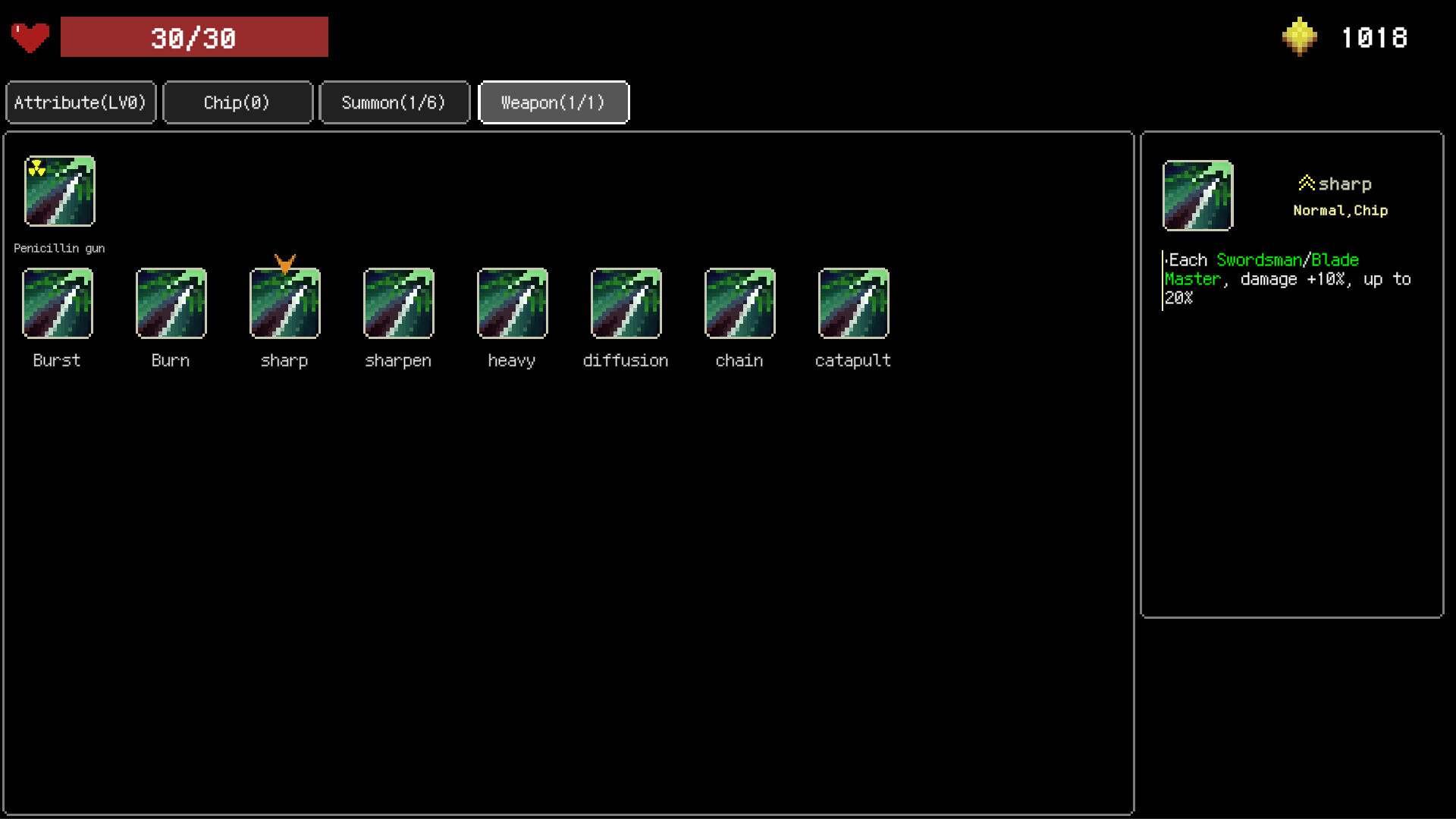Select the heavy chip icon
This screenshot has width=1456, height=819.
coord(513,303)
